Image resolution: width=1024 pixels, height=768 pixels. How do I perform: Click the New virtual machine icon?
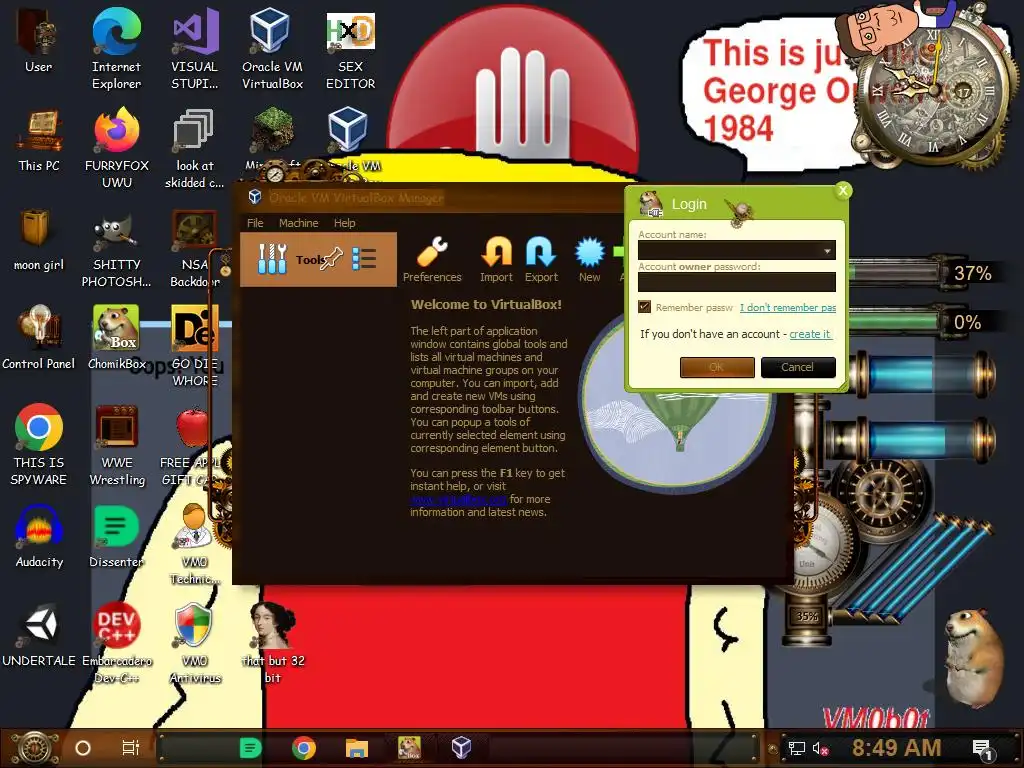589,259
